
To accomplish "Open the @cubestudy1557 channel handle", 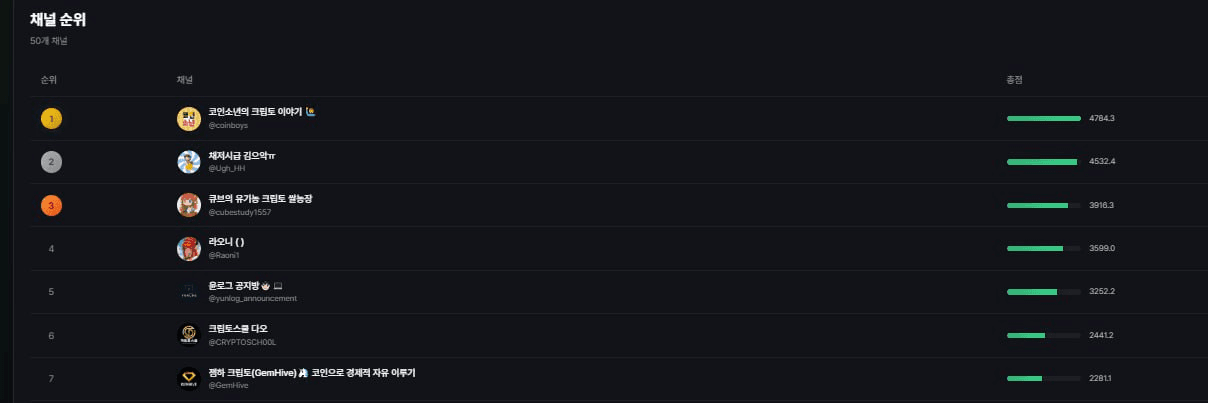I will coord(239,212).
